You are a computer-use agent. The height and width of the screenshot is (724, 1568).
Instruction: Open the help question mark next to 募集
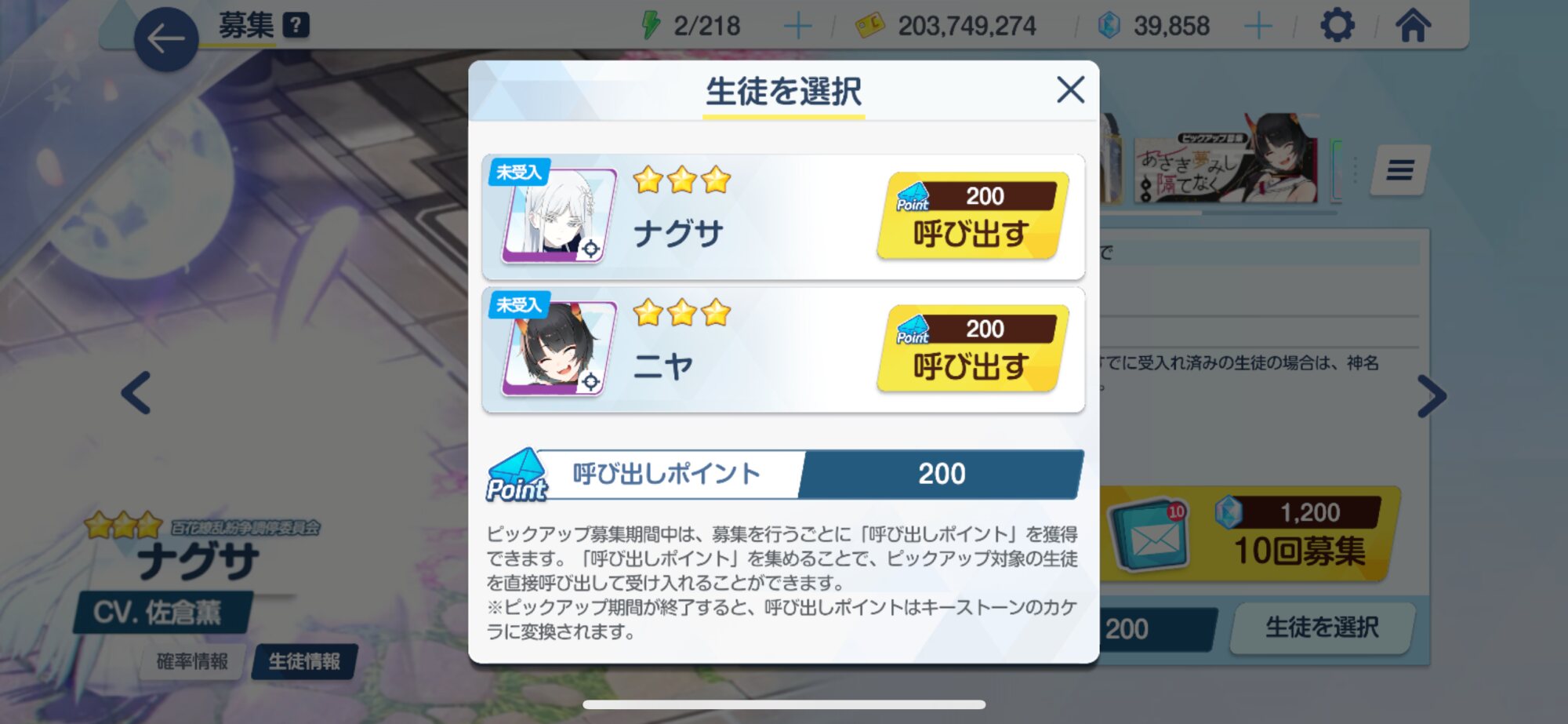[296, 25]
